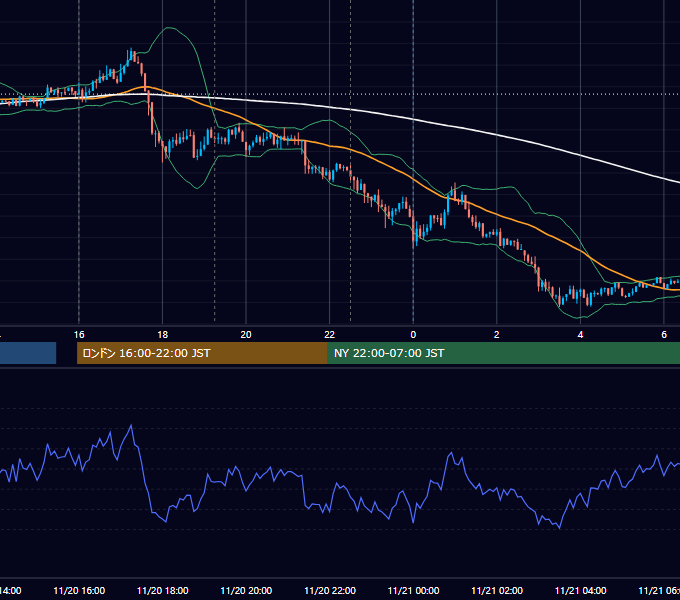
Task: Click the "20" hour label on time axis
Action: point(246,335)
